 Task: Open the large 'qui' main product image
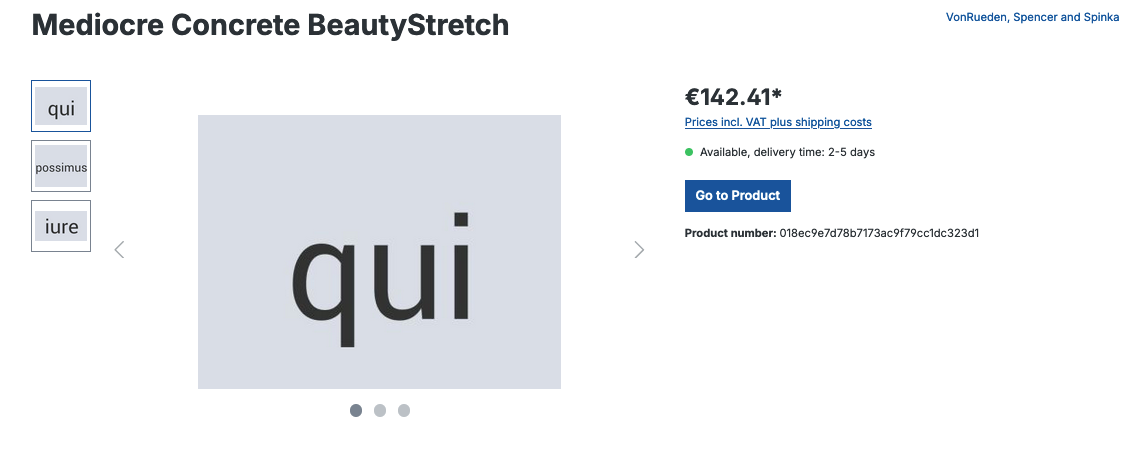pyautogui.click(x=380, y=252)
